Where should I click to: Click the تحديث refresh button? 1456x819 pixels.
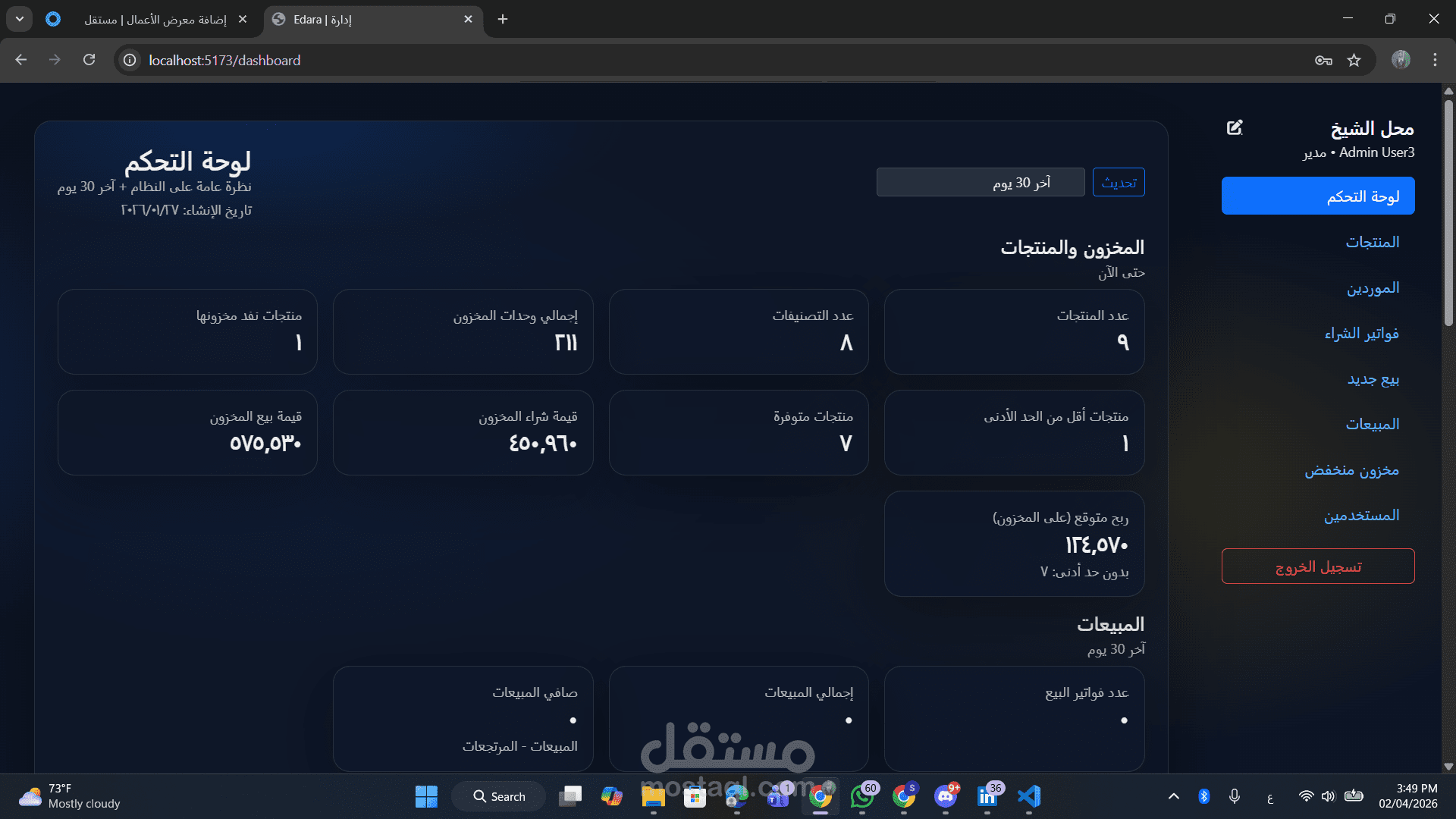(1119, 183)
